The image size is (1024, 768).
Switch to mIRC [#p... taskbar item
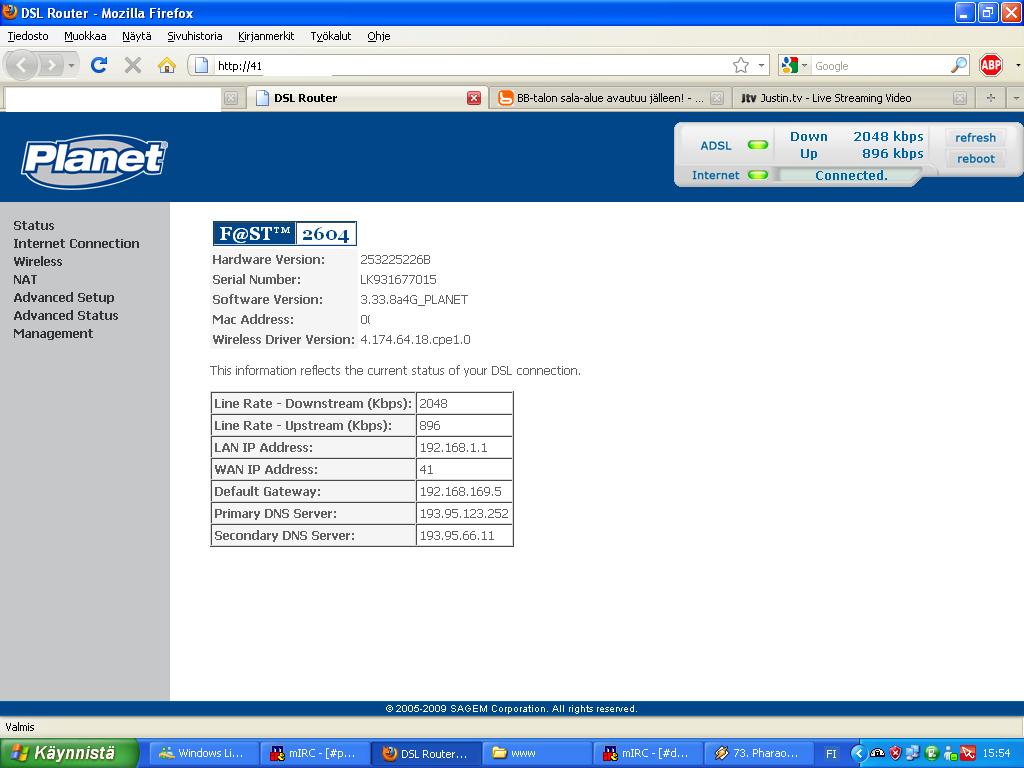pyautogui.click(x=315, y=754)
